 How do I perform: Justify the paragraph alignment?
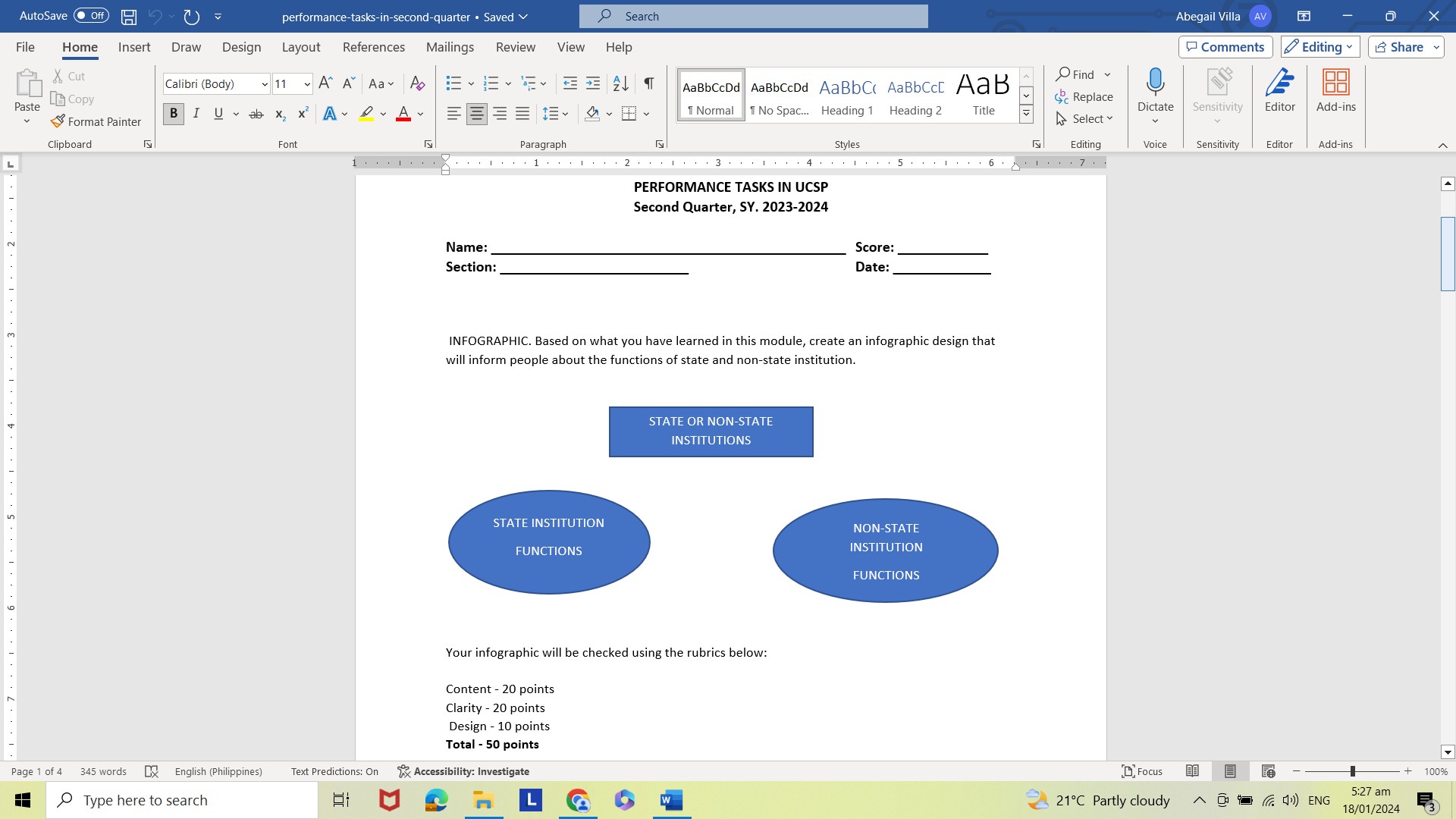click(x=522, y=113)
